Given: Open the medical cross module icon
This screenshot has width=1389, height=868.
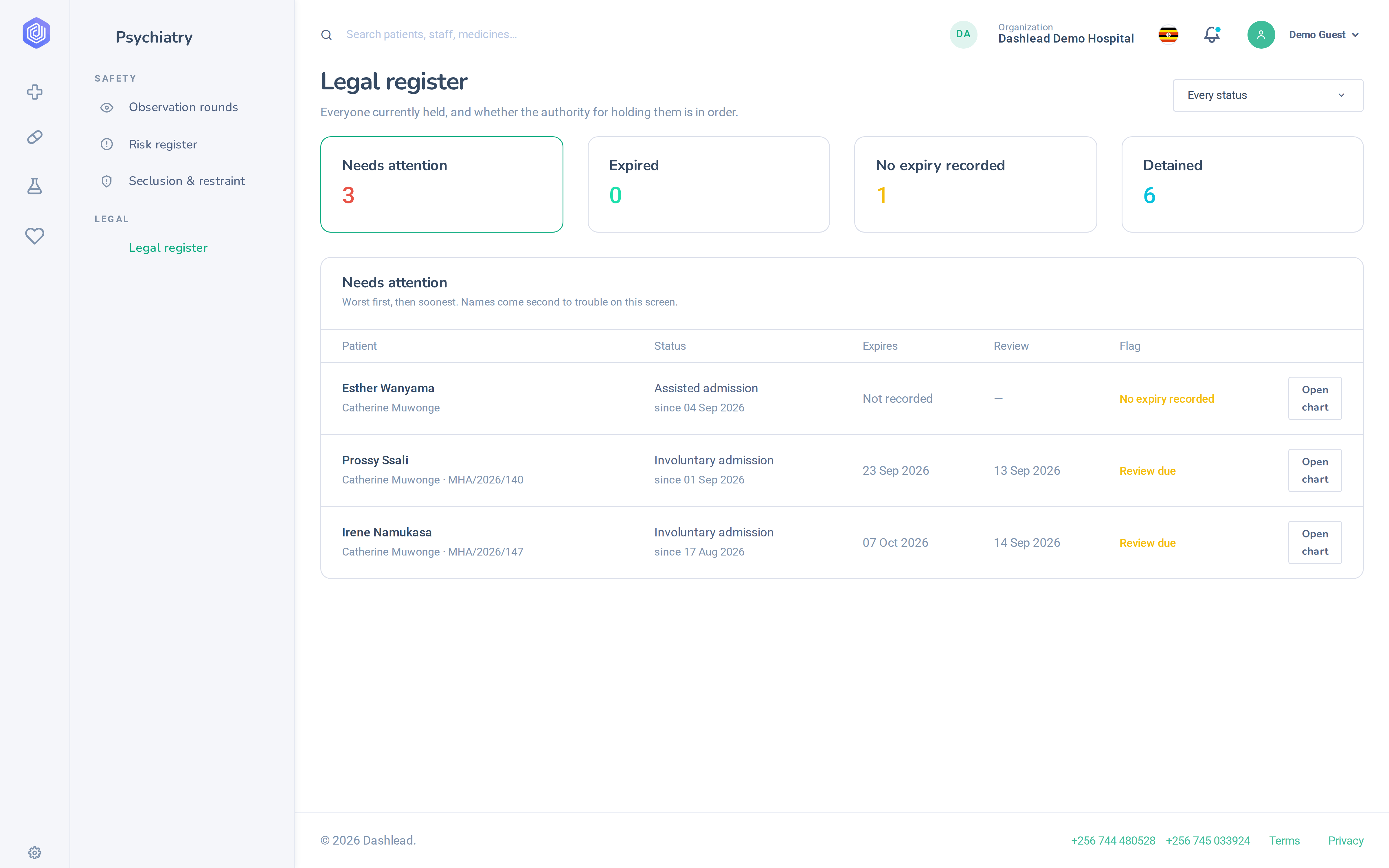Looking at the screenshot, I should point(35,92).
